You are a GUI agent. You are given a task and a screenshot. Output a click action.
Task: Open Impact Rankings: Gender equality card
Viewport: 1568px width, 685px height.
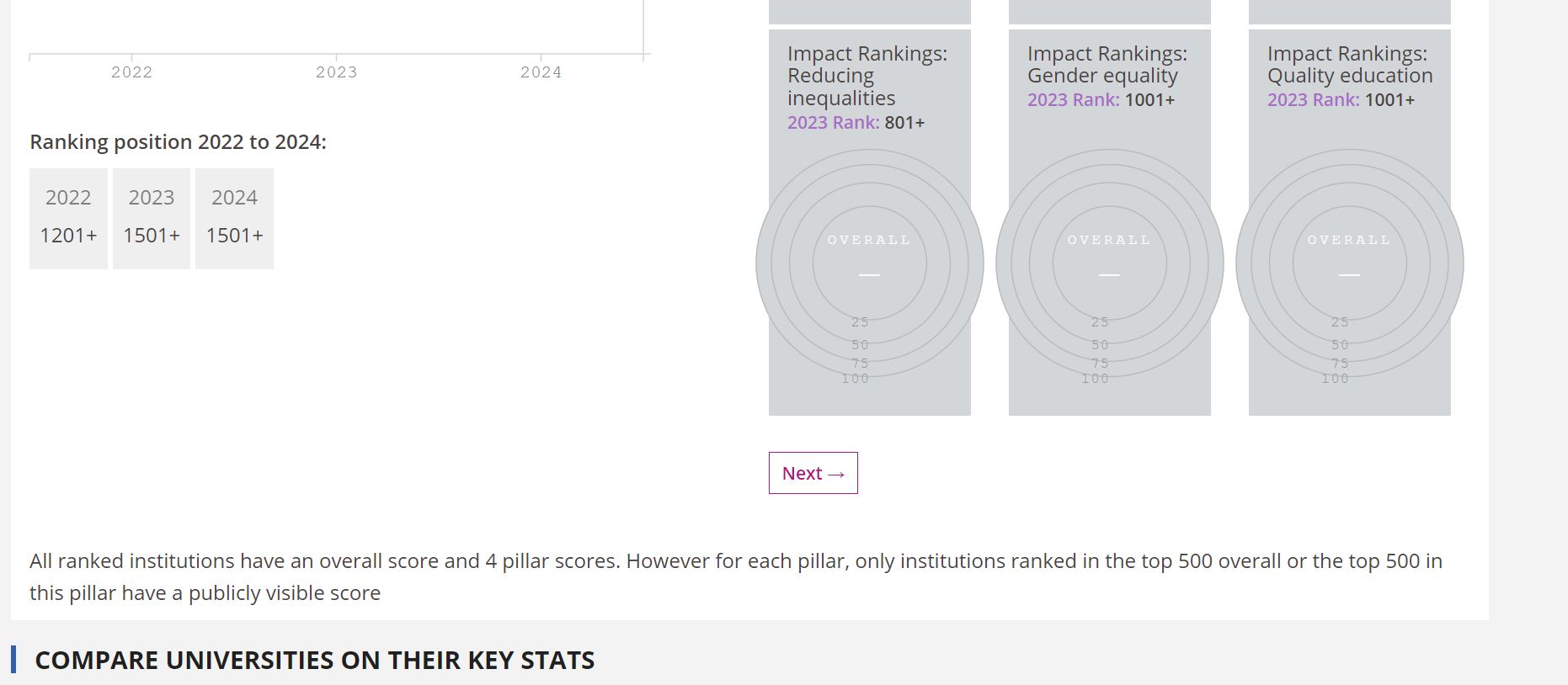click(x=1107, y=65)
